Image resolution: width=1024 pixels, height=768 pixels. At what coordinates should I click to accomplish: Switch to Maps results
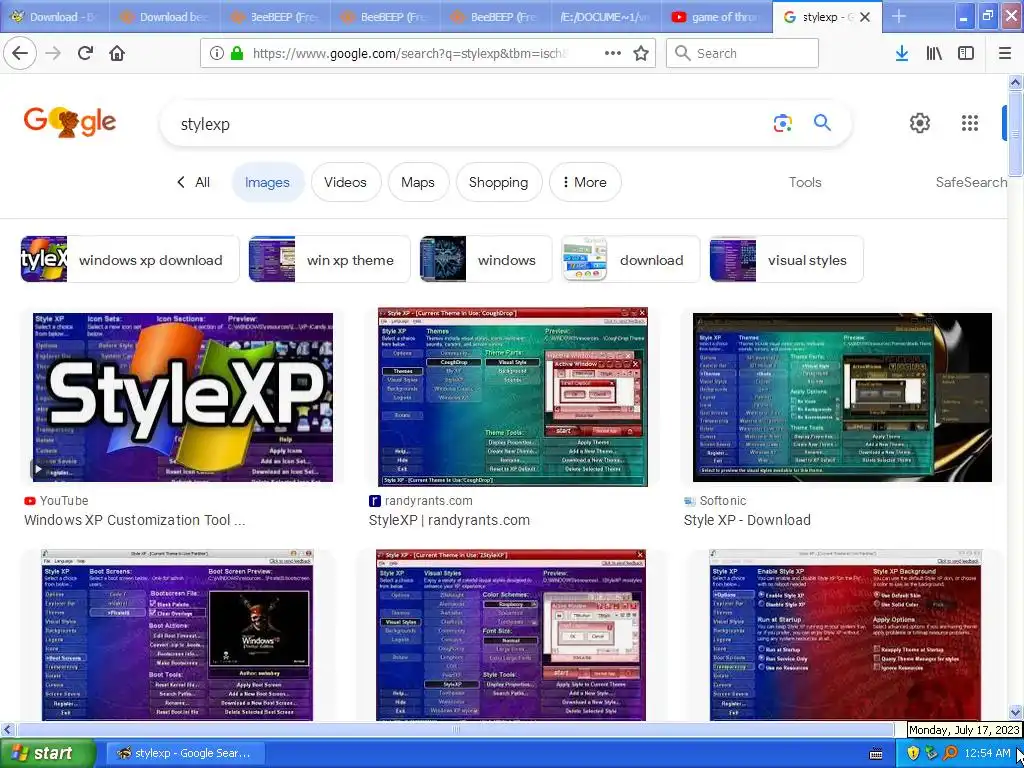[418, 182]
